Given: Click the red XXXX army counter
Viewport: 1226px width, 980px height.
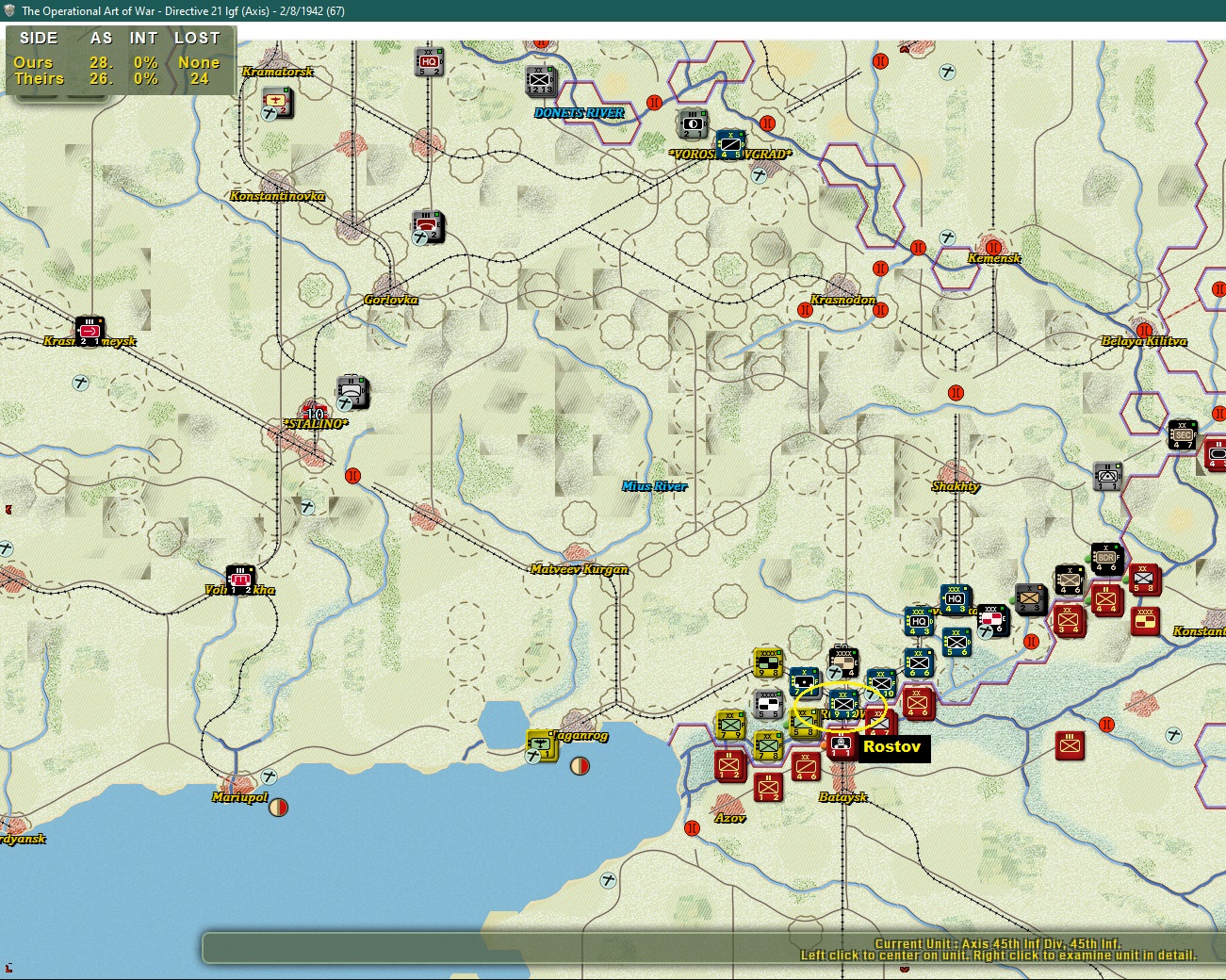Looking at the screenshot, I should [1145, 620].
